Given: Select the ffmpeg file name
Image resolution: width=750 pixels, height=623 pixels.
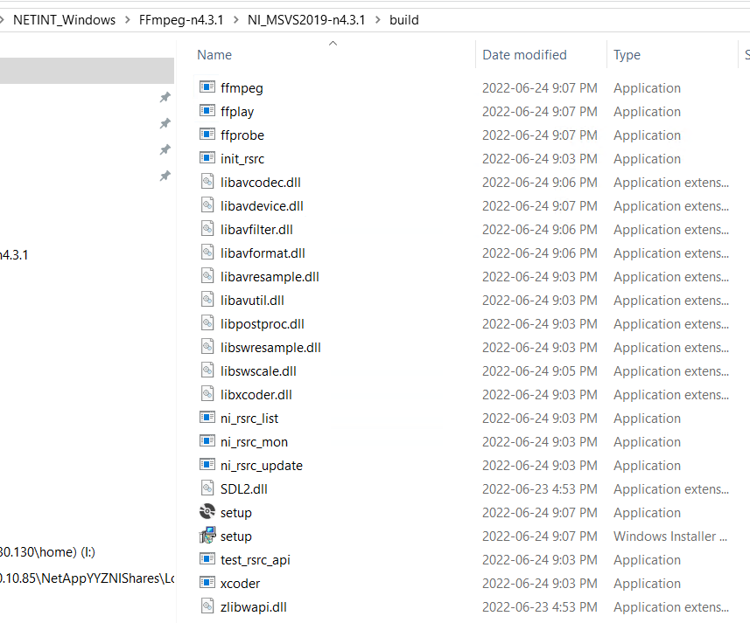Looking at the screenshot, I should pos(242,88).
